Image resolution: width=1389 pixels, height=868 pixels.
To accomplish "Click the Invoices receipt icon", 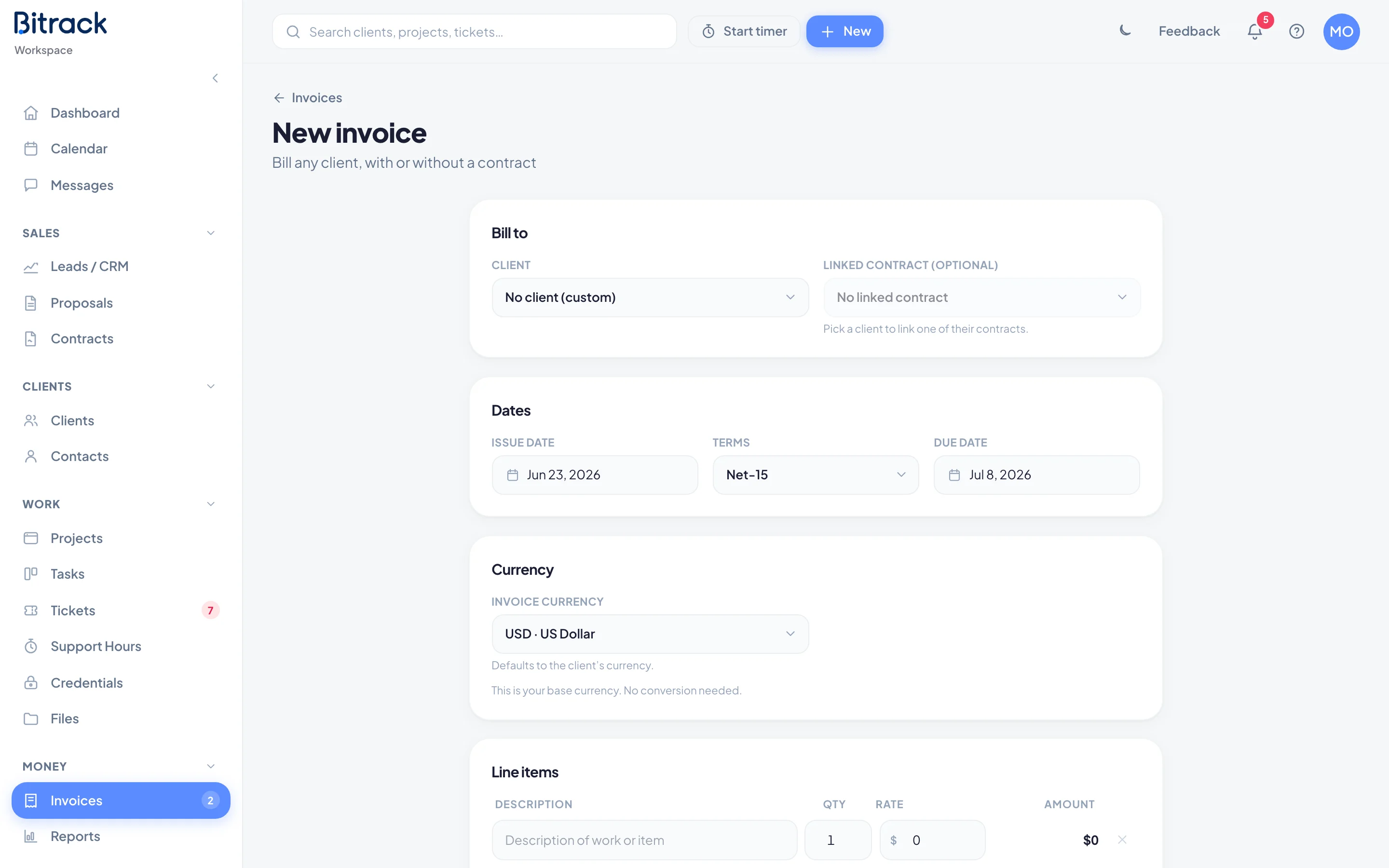I will tap(31, 800).
